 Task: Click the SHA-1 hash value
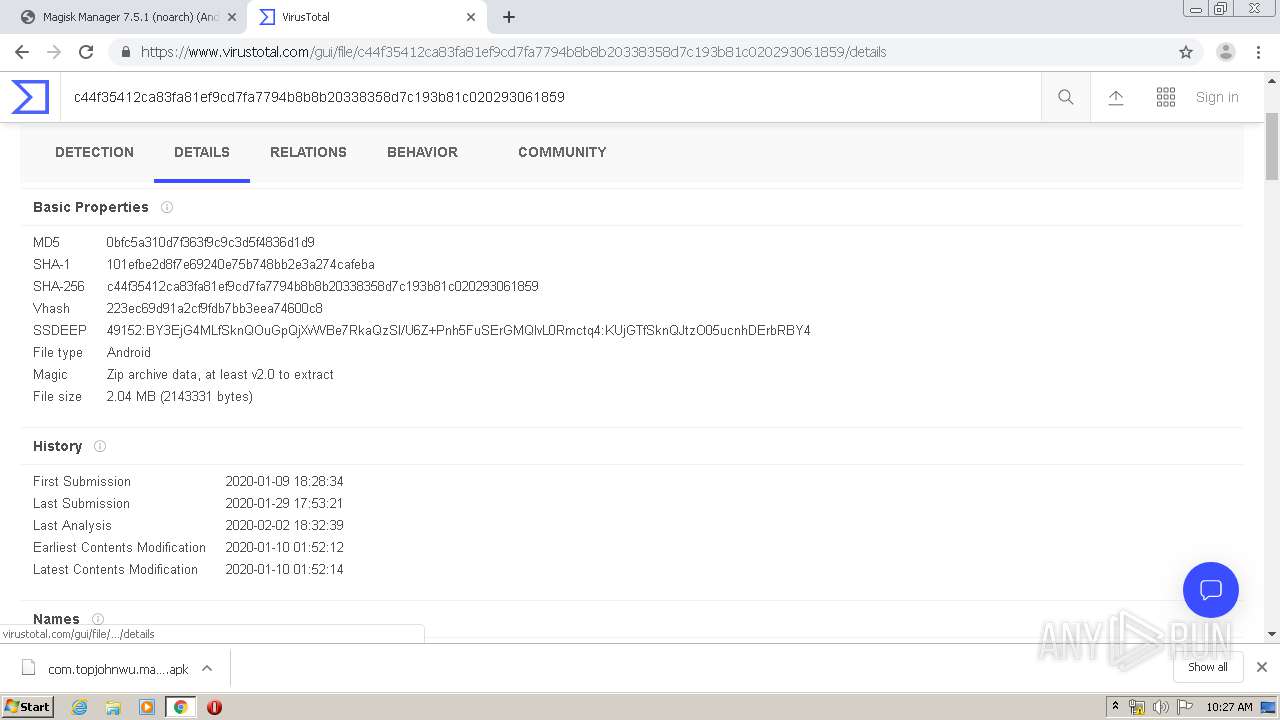coord(240,264)
